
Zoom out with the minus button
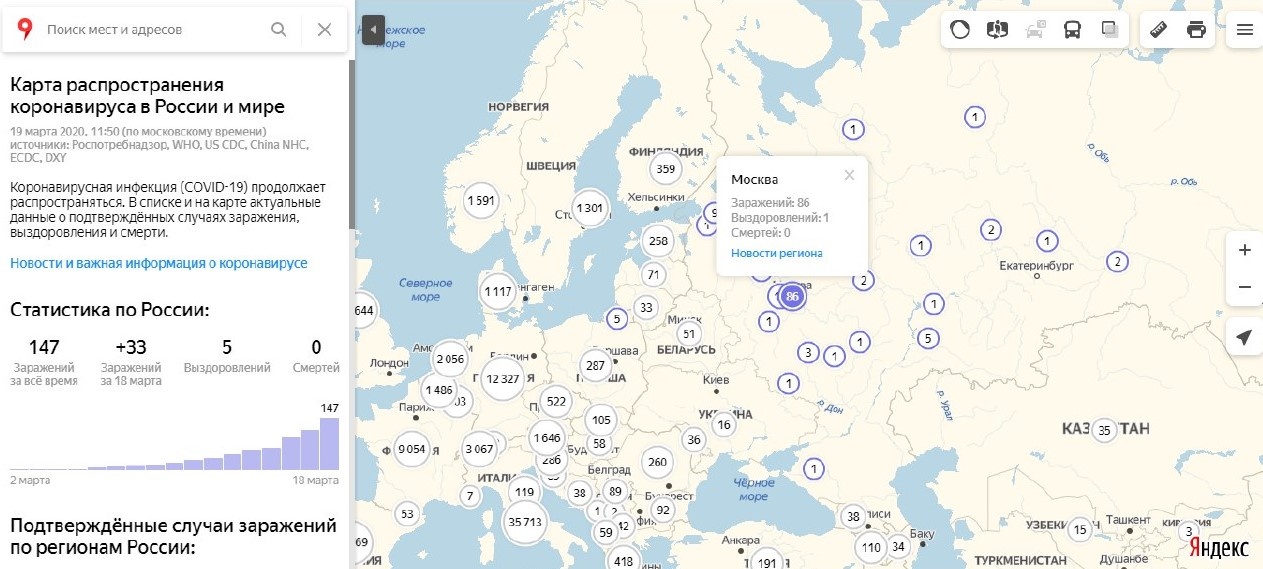[x=1245, y=287]
